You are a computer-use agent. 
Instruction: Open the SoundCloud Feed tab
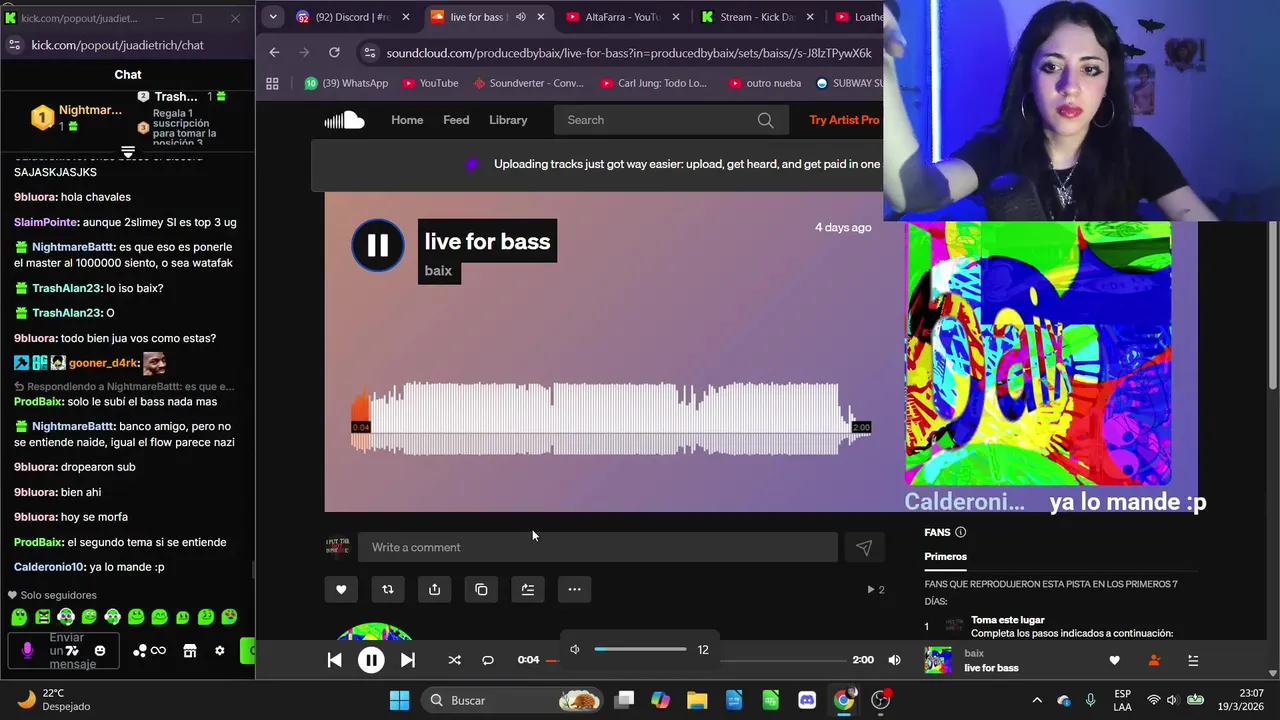pyautogui.click(x=456, y=120)
